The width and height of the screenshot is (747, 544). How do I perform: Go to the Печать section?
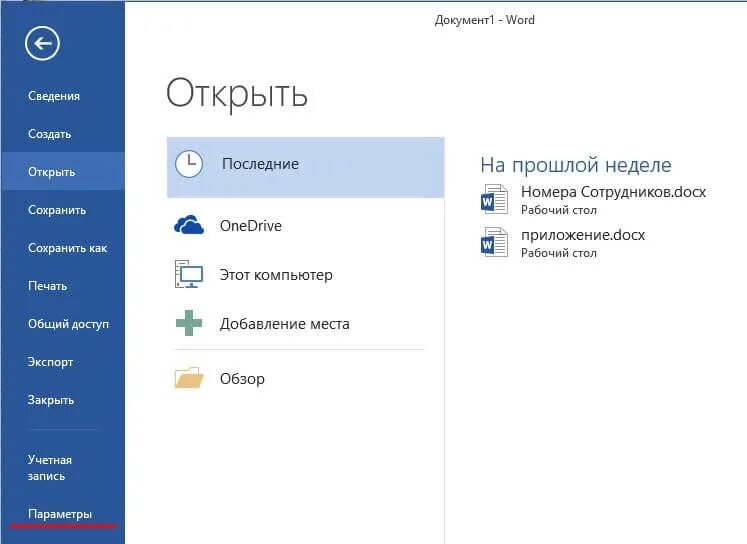[48, 286]
